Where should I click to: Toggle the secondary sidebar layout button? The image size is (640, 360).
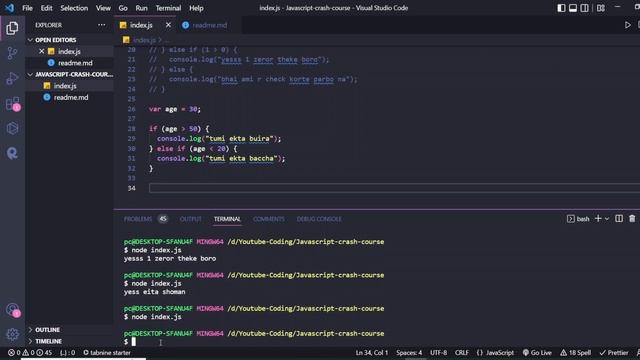[x=584, y=8]
